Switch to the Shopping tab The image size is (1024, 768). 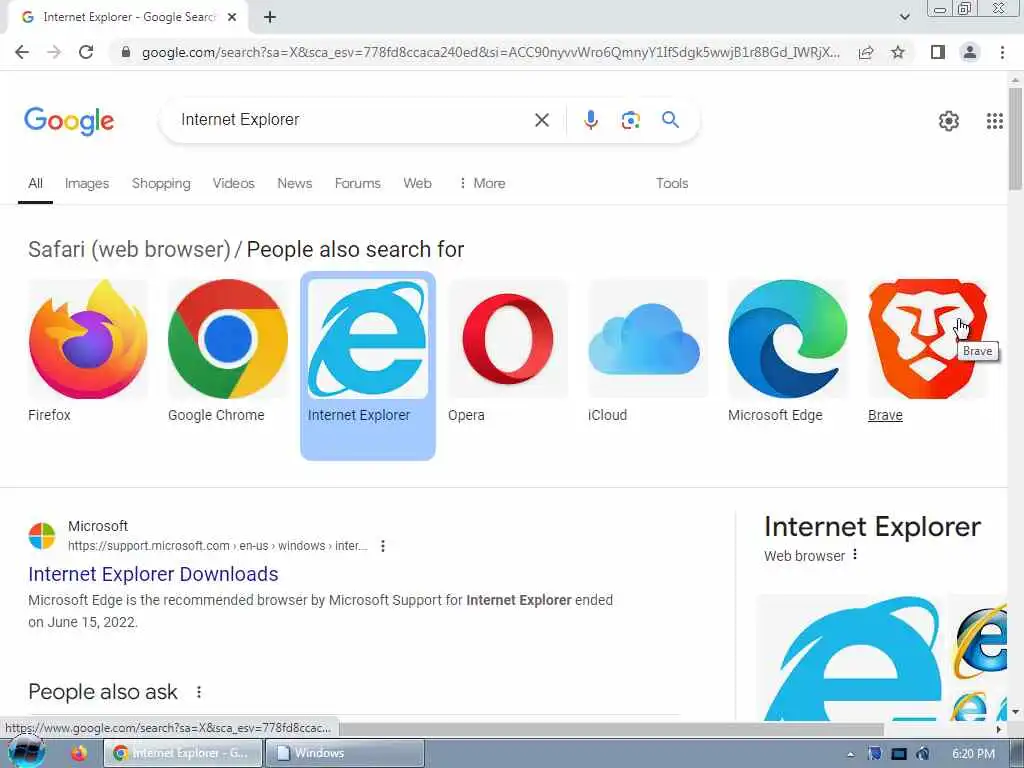click(x=161, y=184)
